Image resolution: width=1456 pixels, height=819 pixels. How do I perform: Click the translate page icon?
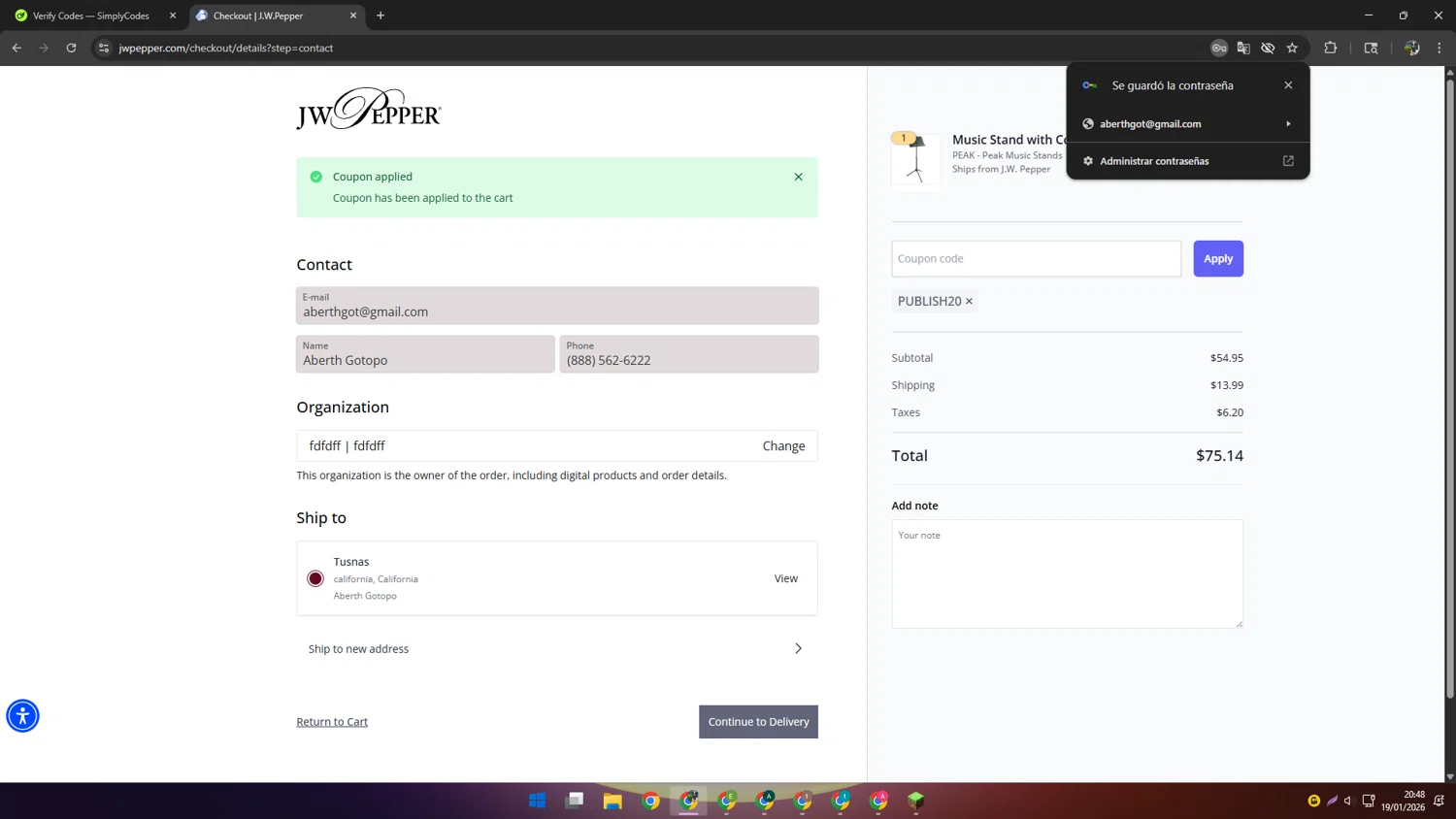[x=1243, y=48]
